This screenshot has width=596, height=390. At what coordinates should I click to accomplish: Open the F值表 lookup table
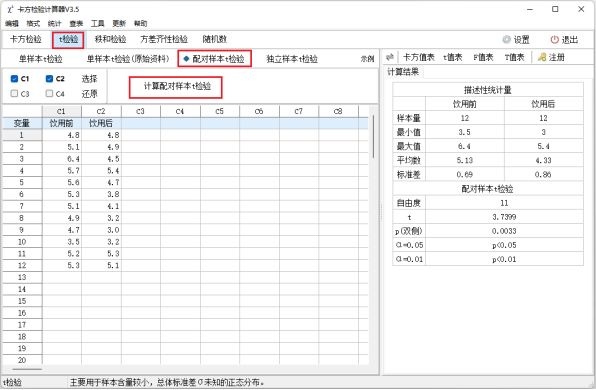(x=483, y=57)
